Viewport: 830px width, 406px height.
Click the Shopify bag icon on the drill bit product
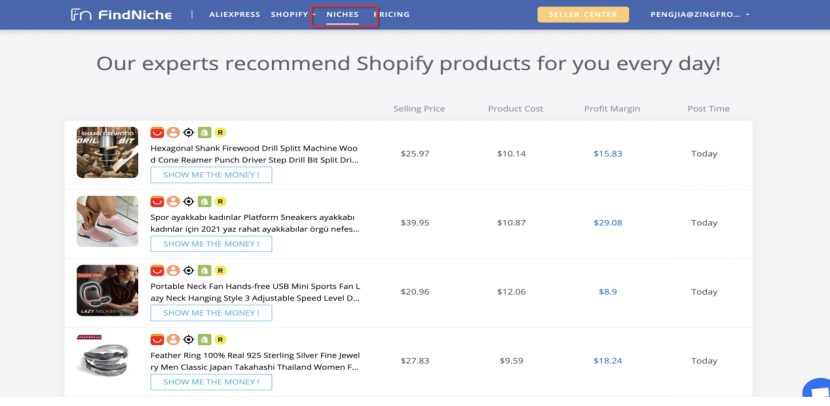(204, 132)
